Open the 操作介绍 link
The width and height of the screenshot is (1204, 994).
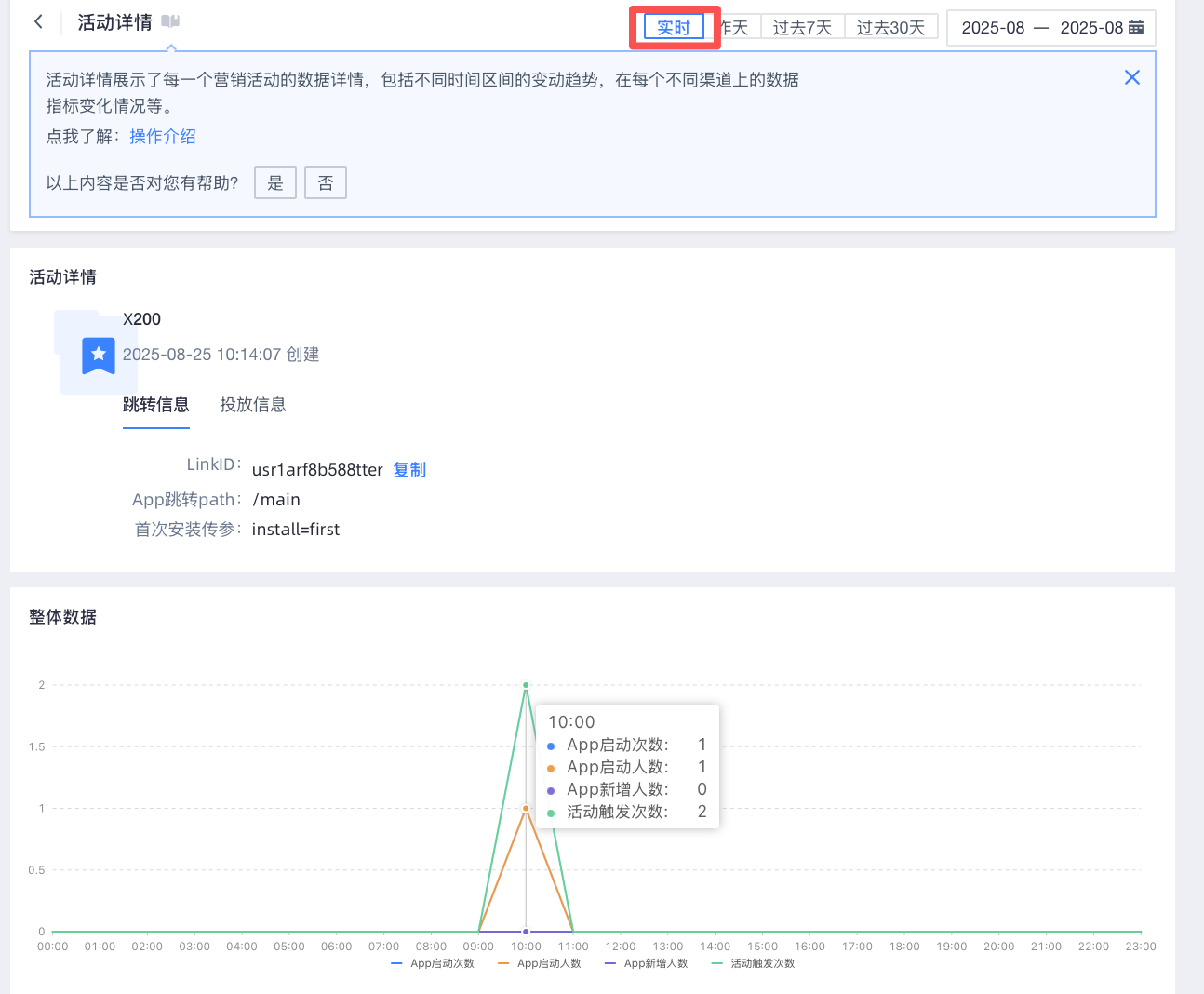click(163, 137)
